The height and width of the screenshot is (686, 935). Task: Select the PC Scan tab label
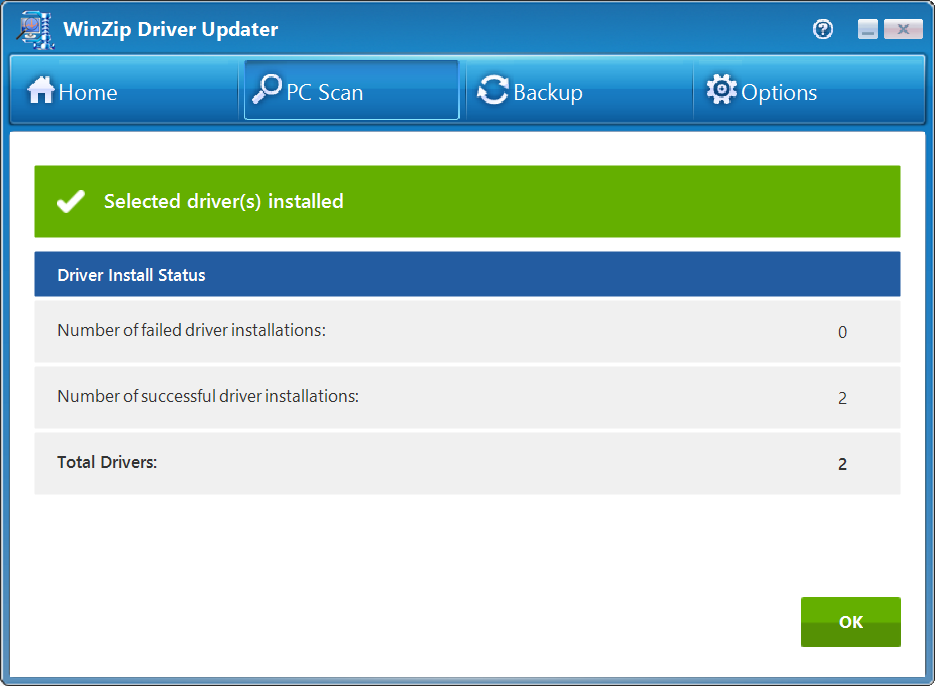click(324, 93)
